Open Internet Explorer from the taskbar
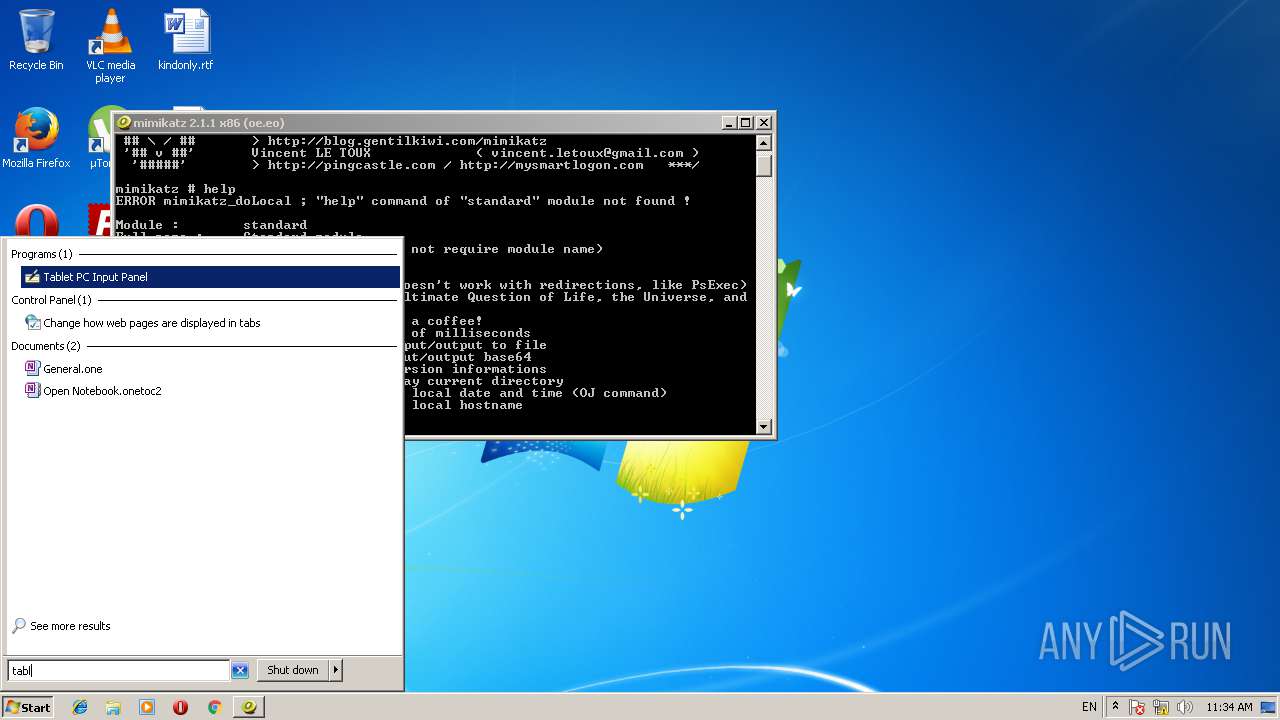This screenshot has width=1280, height=720. [x=80, y=707]
